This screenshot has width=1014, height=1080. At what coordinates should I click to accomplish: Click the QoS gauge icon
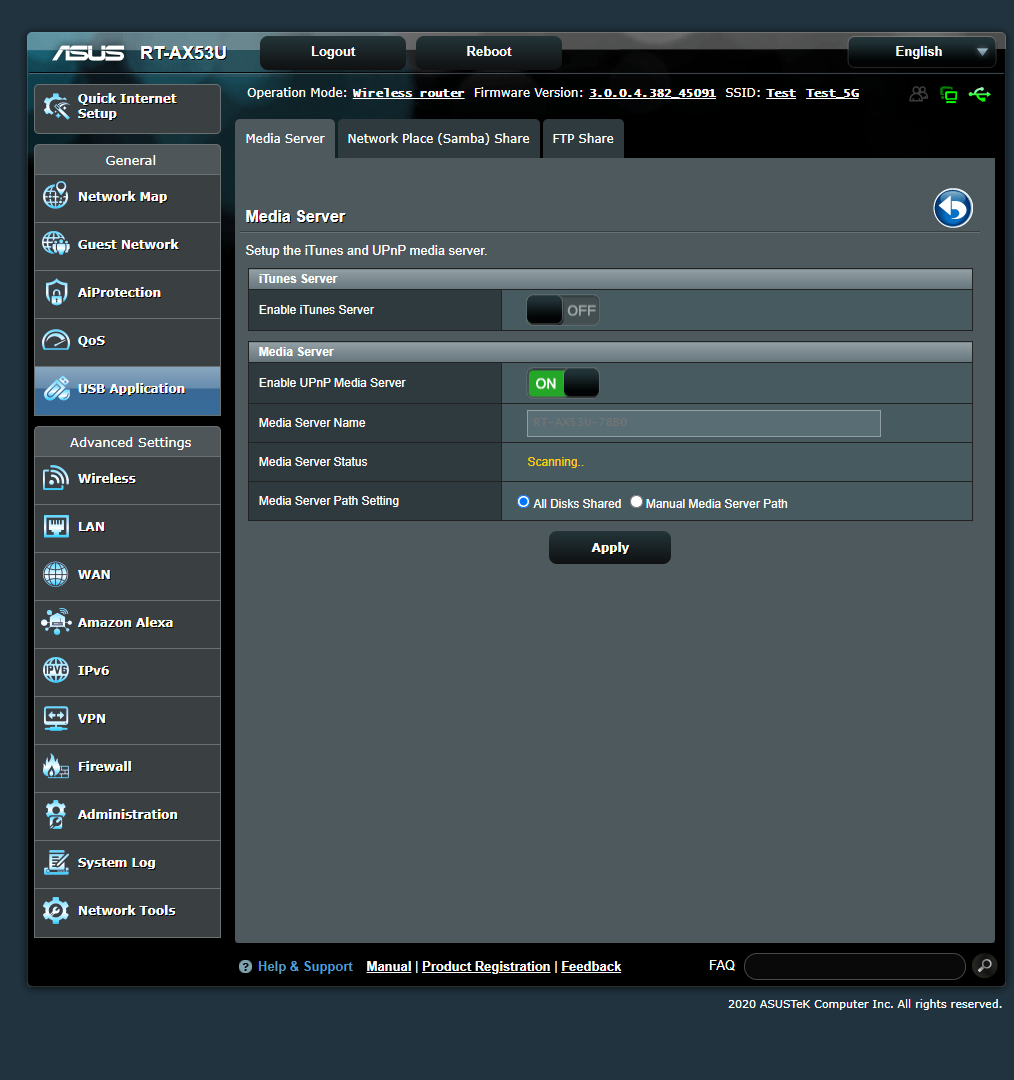56,340
